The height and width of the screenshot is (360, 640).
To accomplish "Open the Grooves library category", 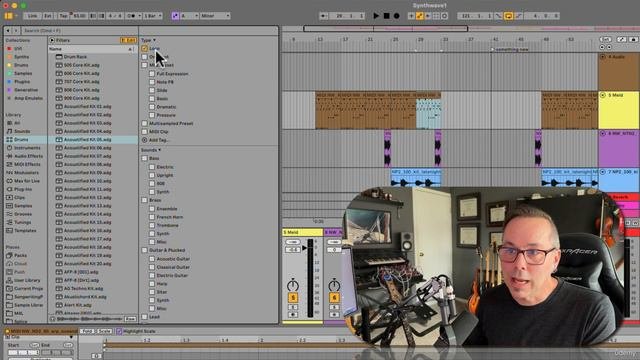I will pyautogui.click(x=23, y=214).
